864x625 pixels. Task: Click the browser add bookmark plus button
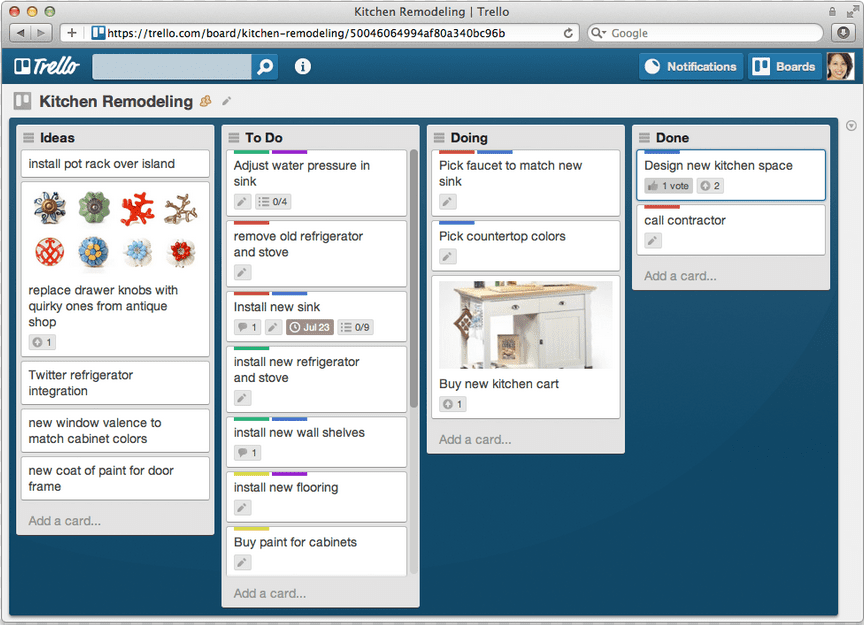[72, 33]
